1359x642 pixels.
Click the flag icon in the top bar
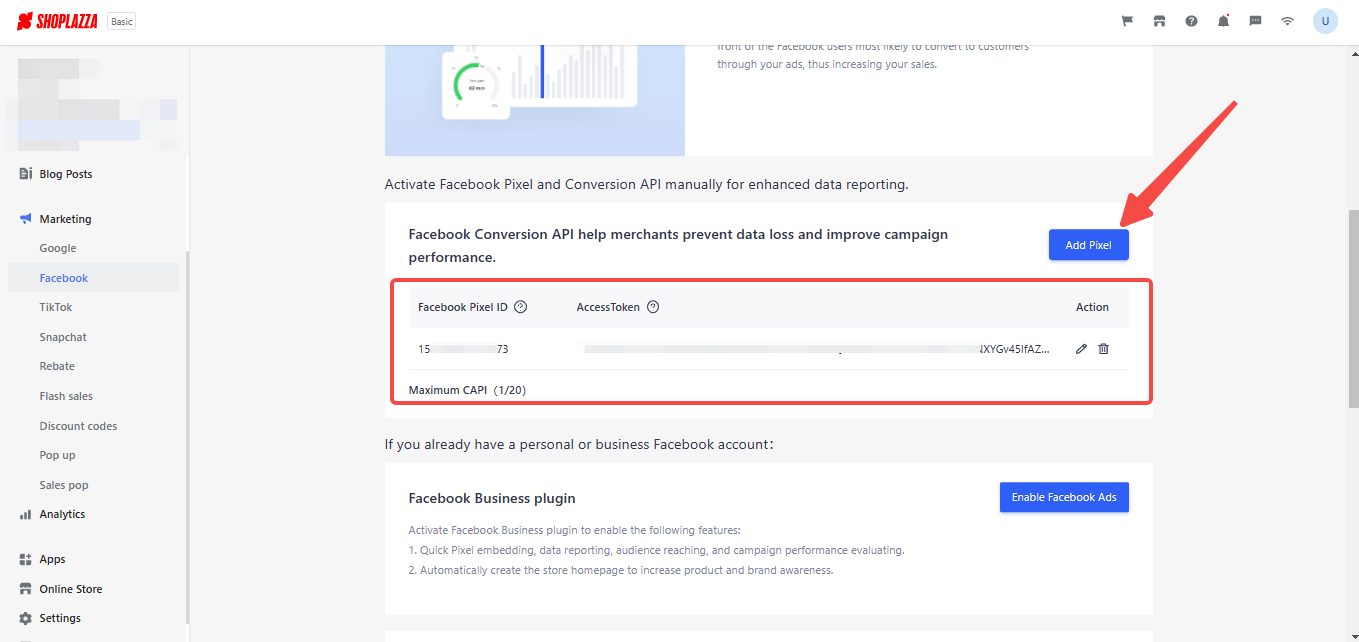coord(1127,21)
